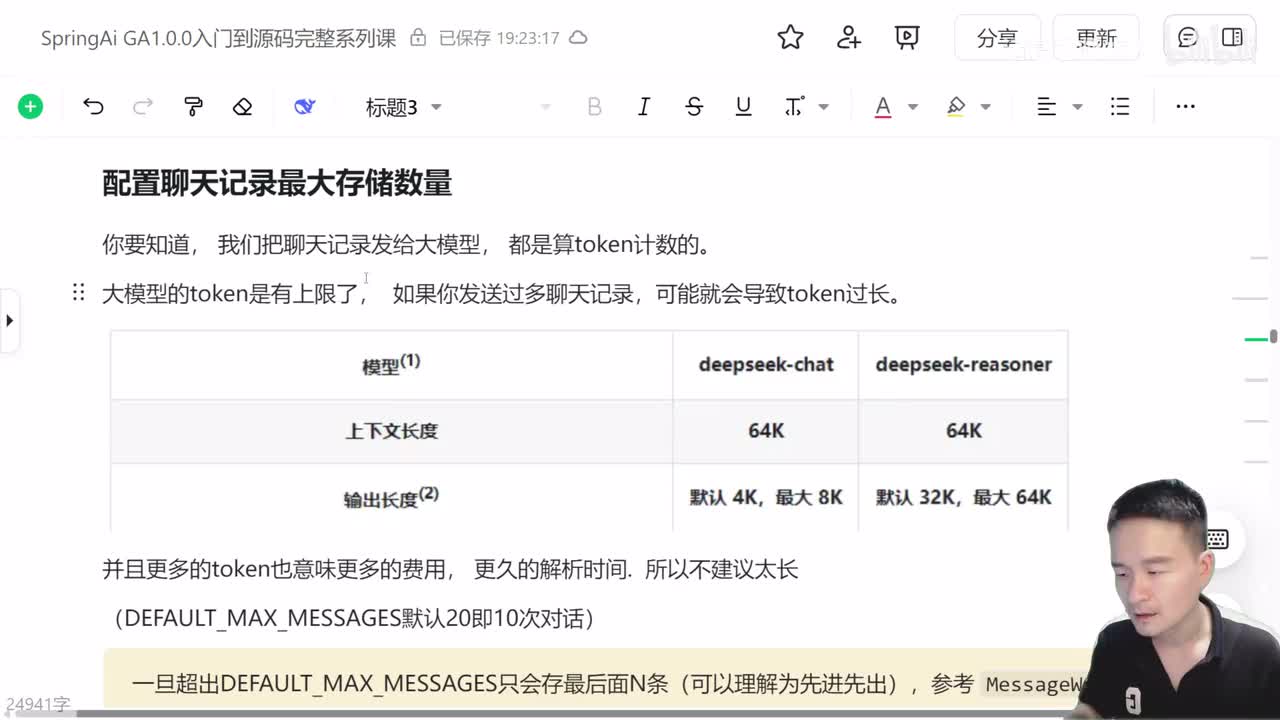Open the 标题3 heading style dropdown
Screen dimensions: 1280x720
(403, 107)
